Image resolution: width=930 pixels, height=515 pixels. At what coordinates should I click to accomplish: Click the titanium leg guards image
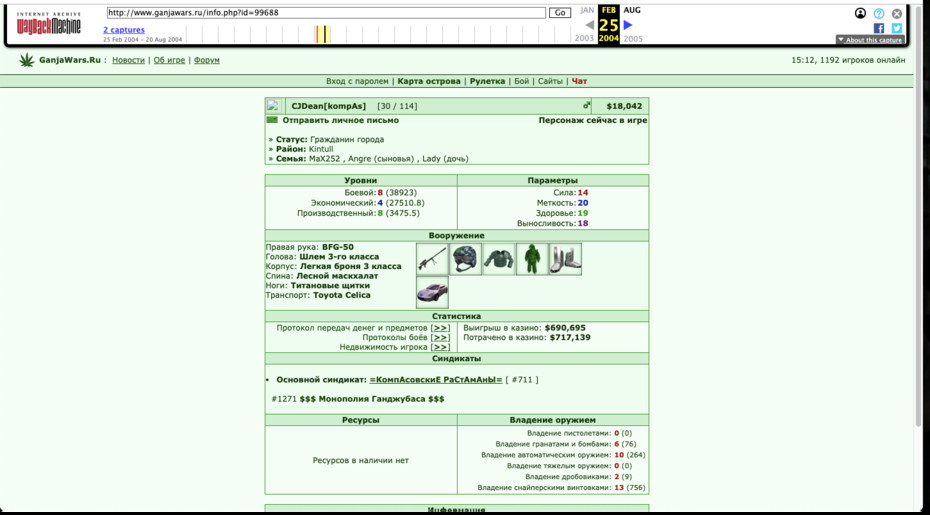click(x=565, y=259)
